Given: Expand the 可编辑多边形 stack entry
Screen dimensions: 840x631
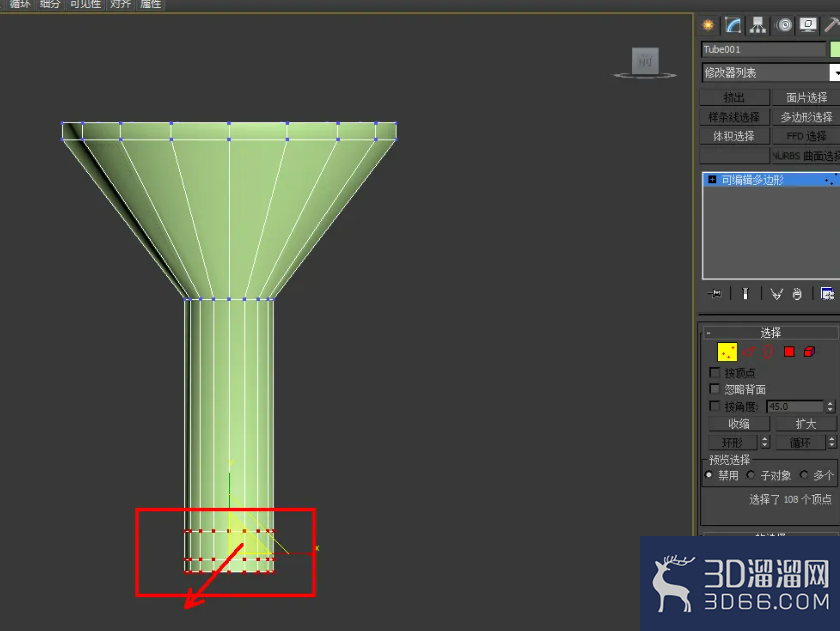Looking at the screenshot, I should 712,179.
